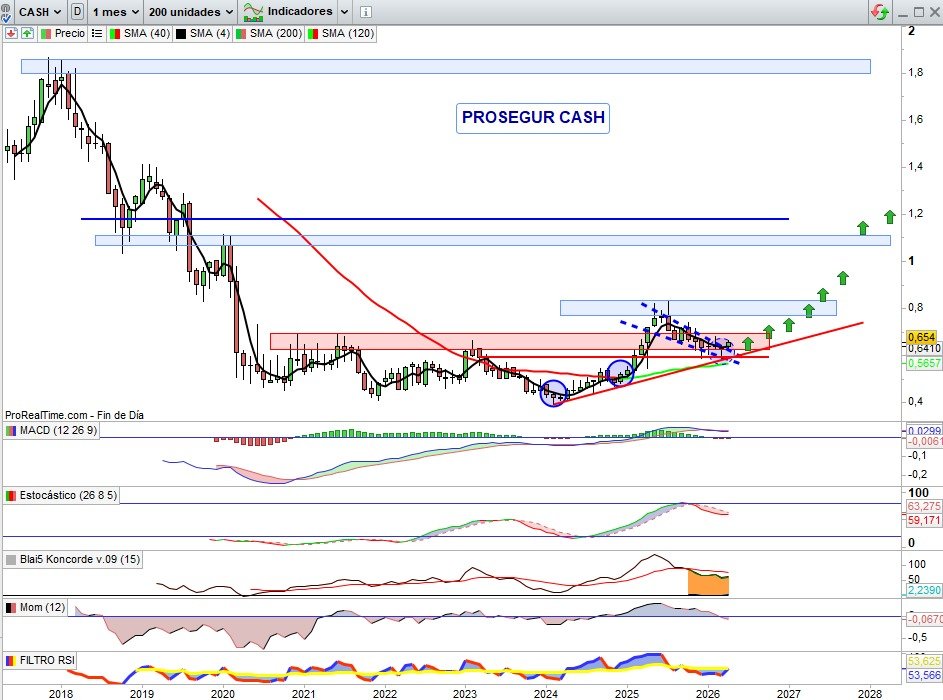
Task: Open Estocástico (26 8 5) settings
Action: [61, 495]
